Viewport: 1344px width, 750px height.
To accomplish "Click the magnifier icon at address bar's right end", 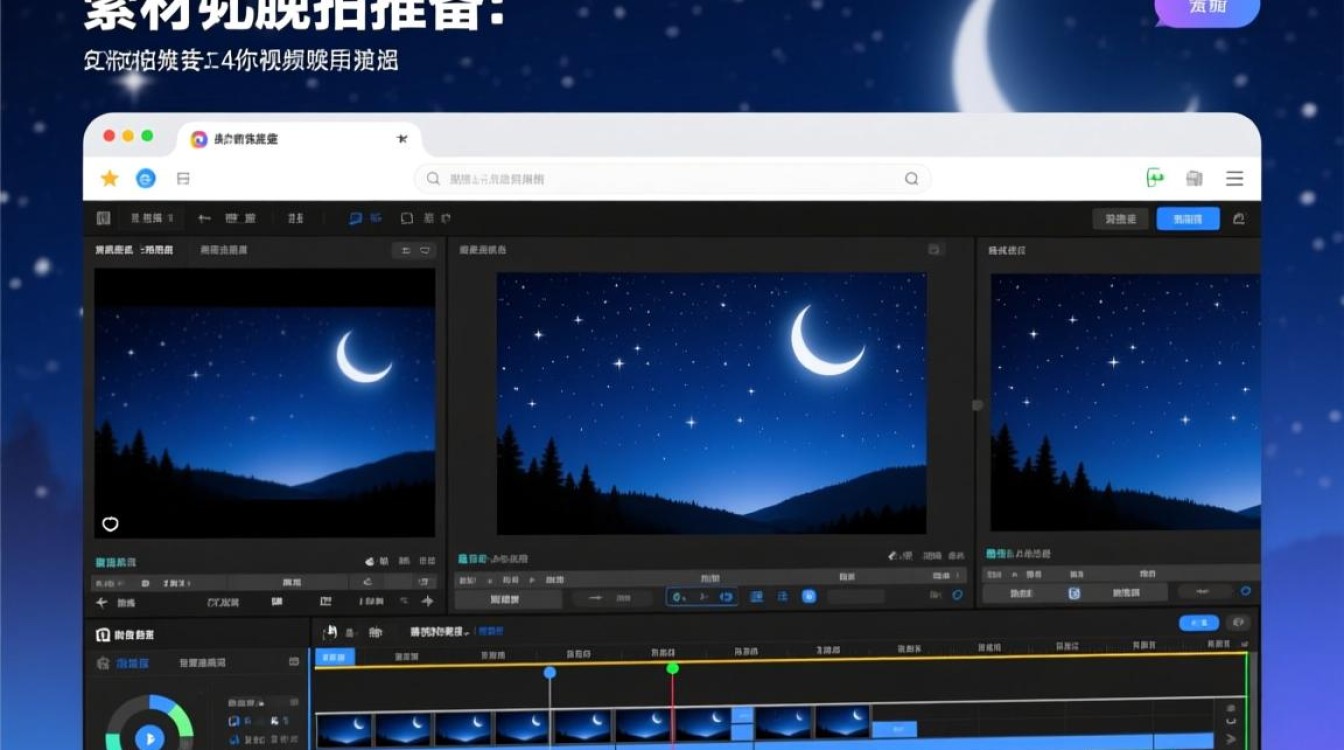I will point(911,178).
